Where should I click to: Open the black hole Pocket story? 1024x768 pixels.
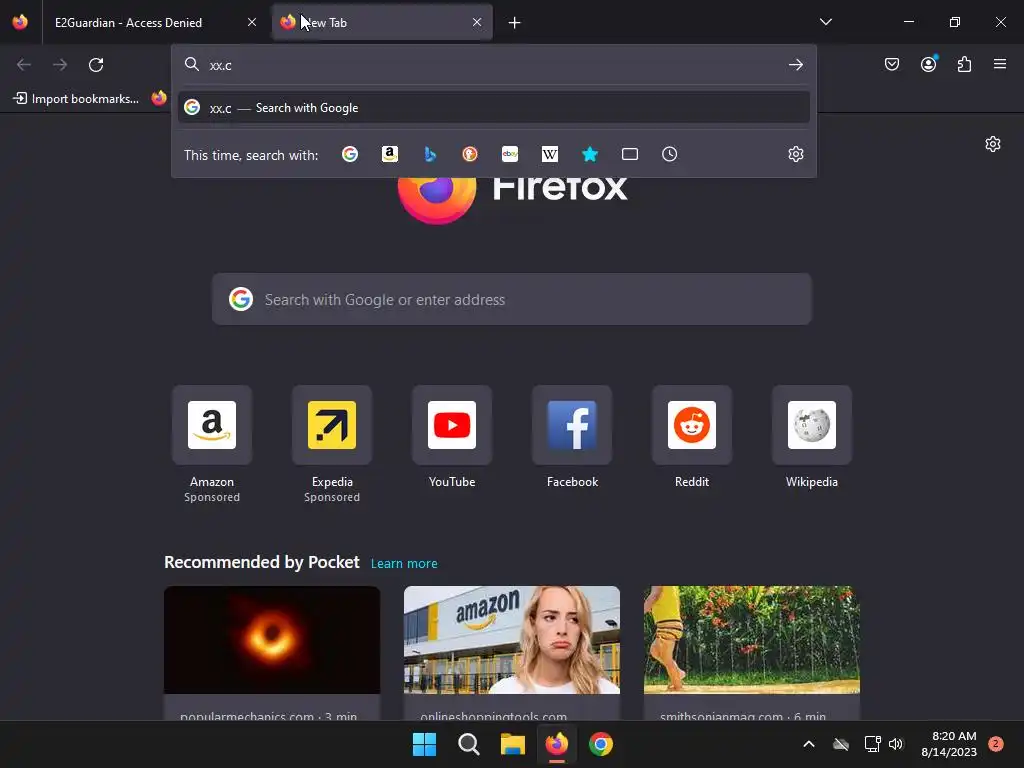tap(272, 653)
